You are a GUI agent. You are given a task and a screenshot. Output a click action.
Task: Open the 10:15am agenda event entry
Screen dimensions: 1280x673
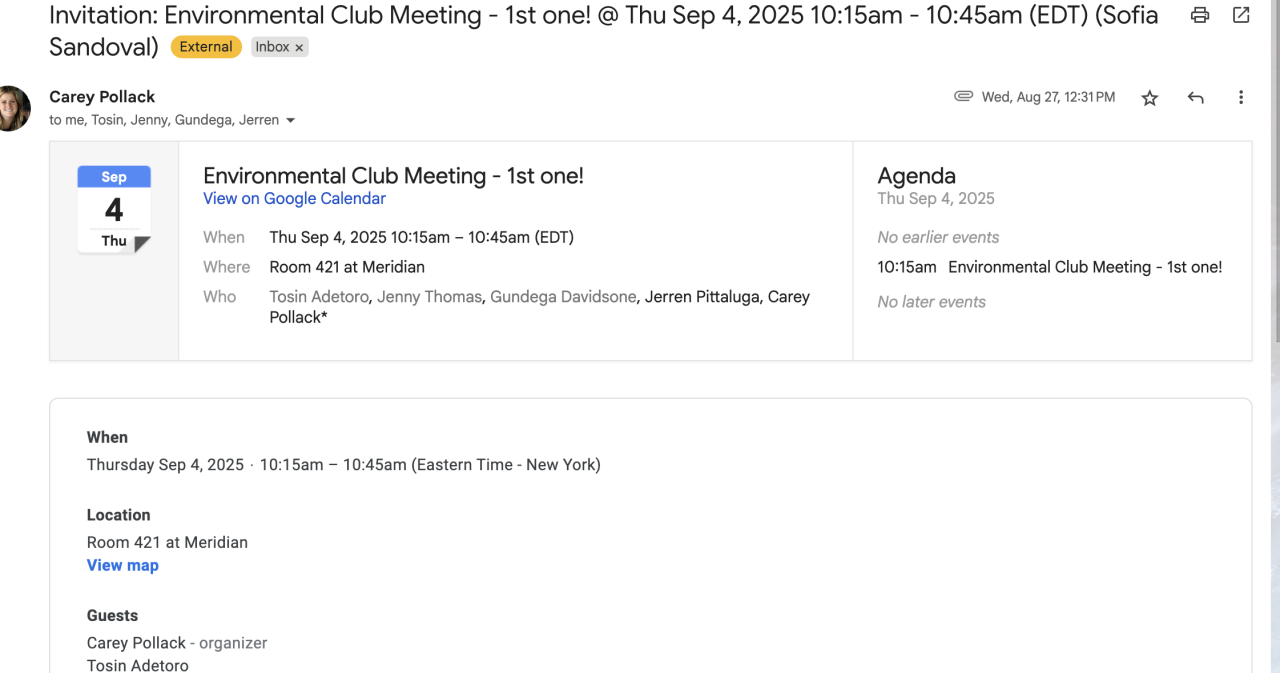[1050, 267]
